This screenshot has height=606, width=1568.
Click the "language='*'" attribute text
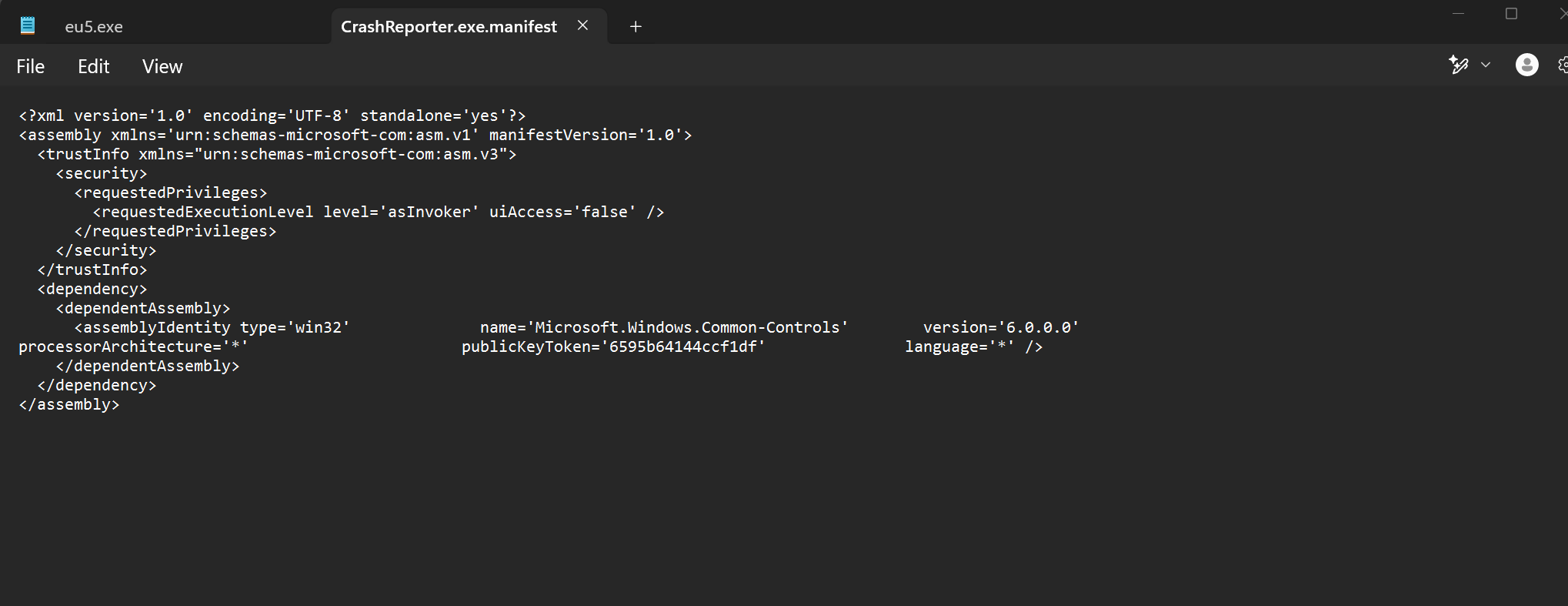coord(960,347)
